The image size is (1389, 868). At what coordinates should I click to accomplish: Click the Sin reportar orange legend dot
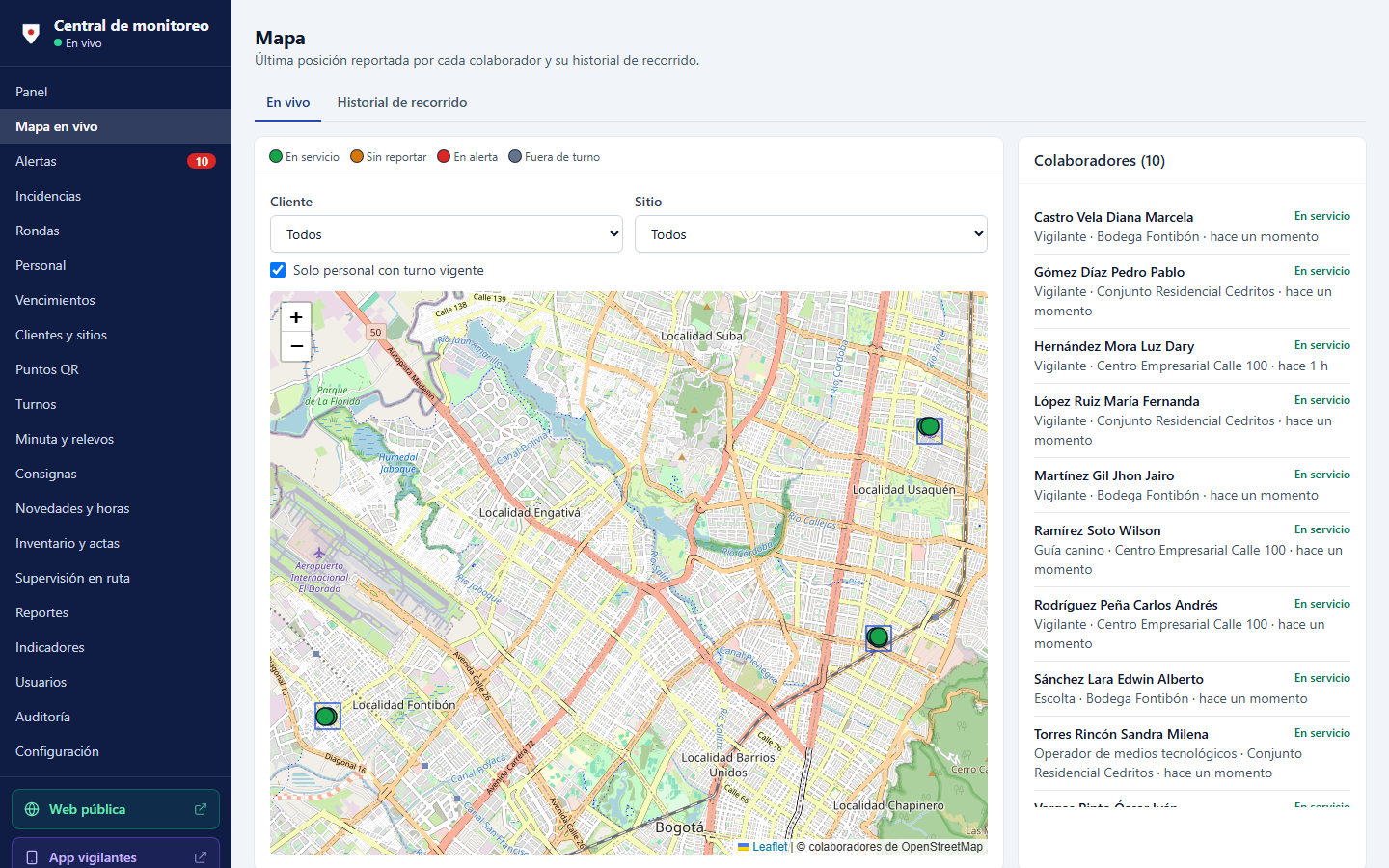click(x=357, y=156)
